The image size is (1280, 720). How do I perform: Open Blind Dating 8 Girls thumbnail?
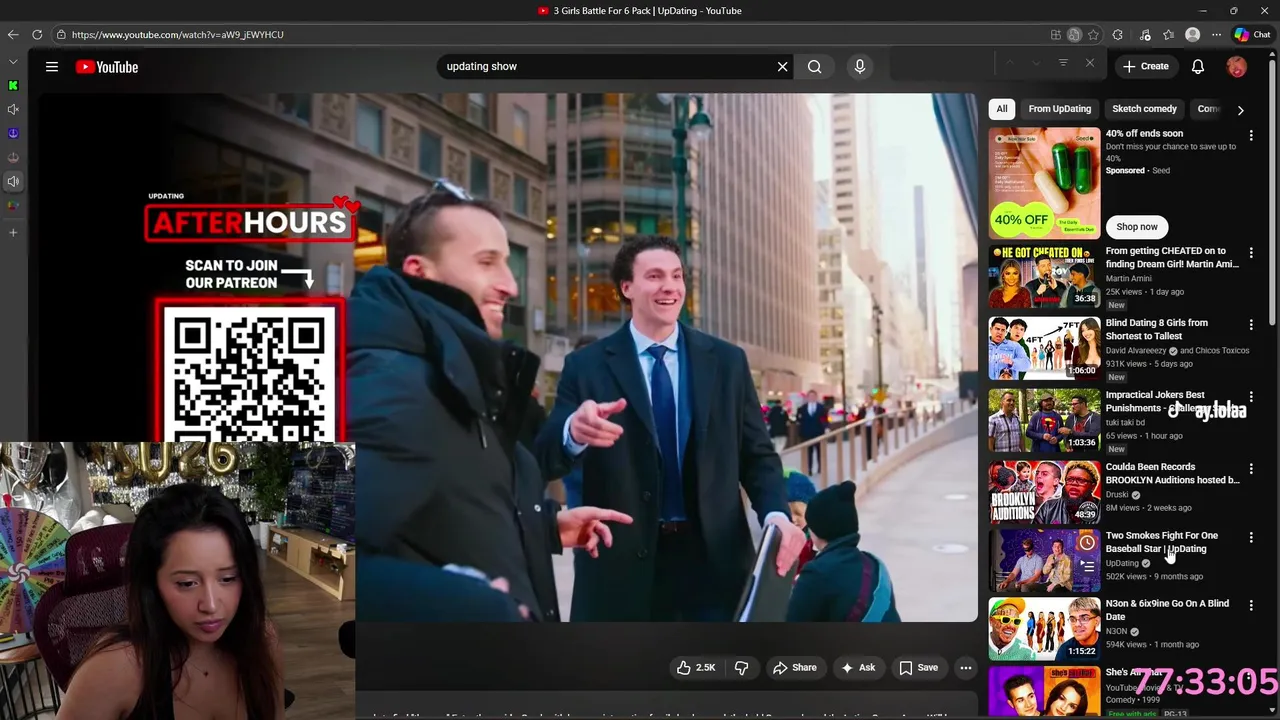pos(1044,349)
